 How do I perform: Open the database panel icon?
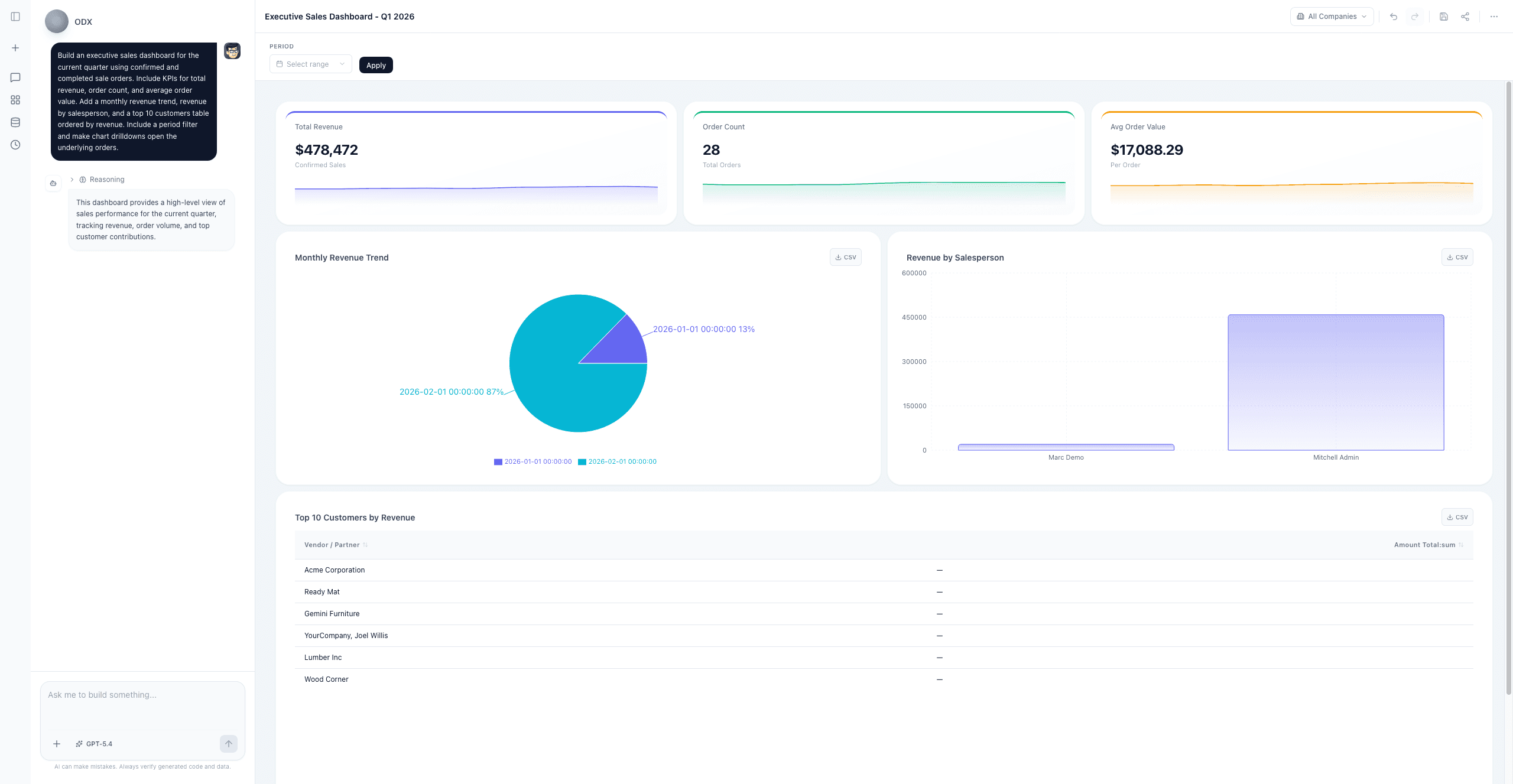pos(15,122)
